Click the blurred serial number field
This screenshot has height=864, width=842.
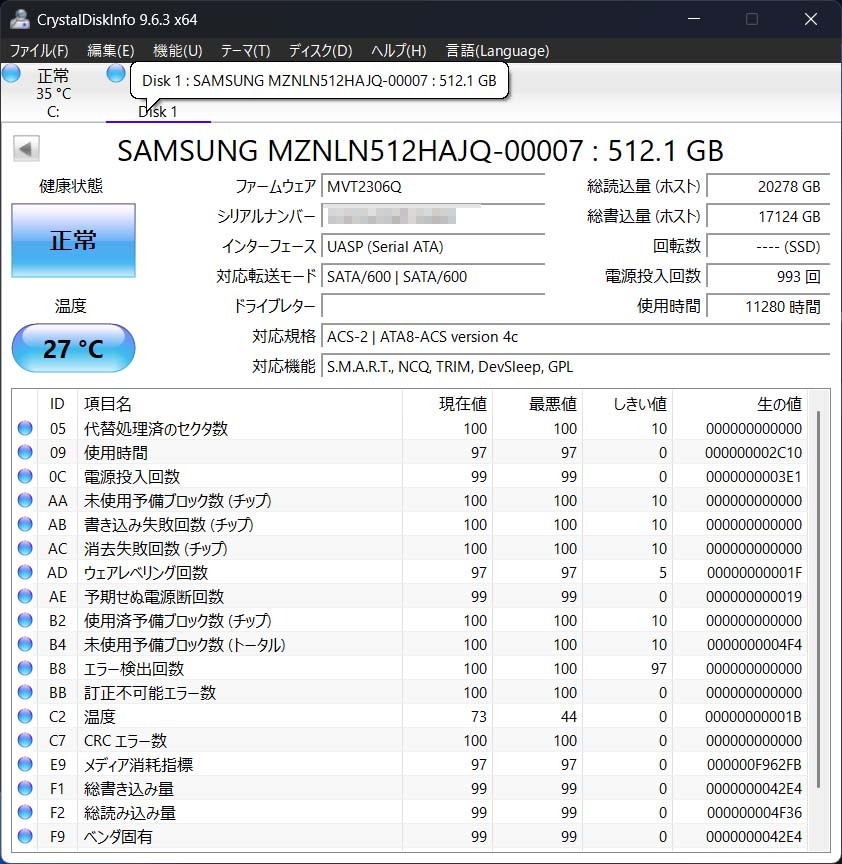(x=433, y=216)
